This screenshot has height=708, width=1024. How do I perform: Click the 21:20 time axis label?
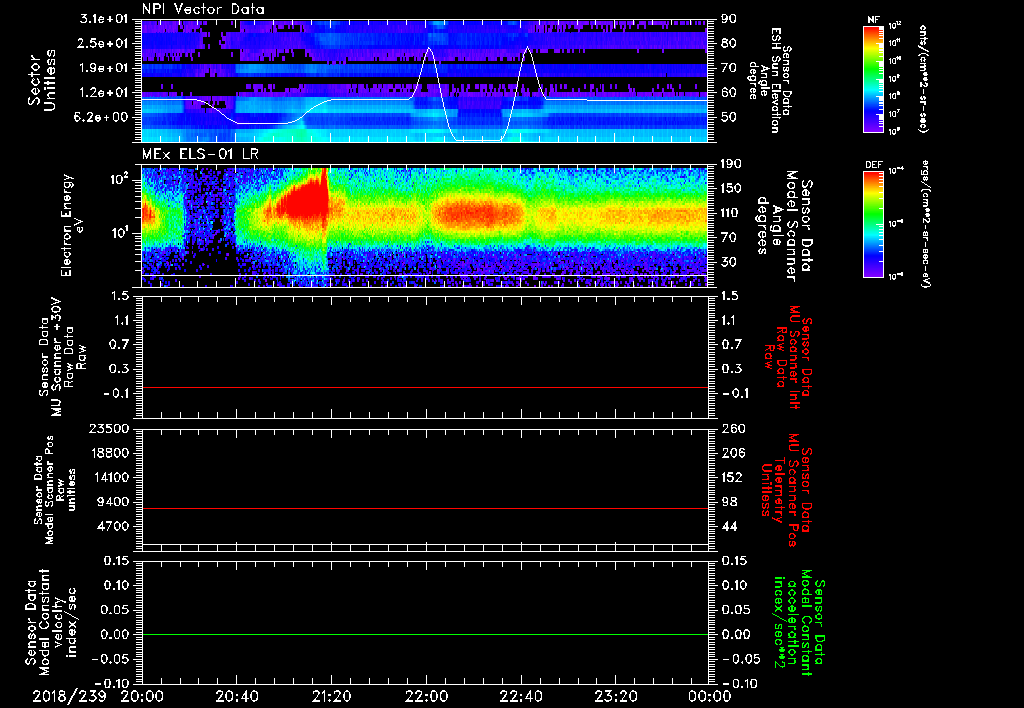click(x=331, y=696)
